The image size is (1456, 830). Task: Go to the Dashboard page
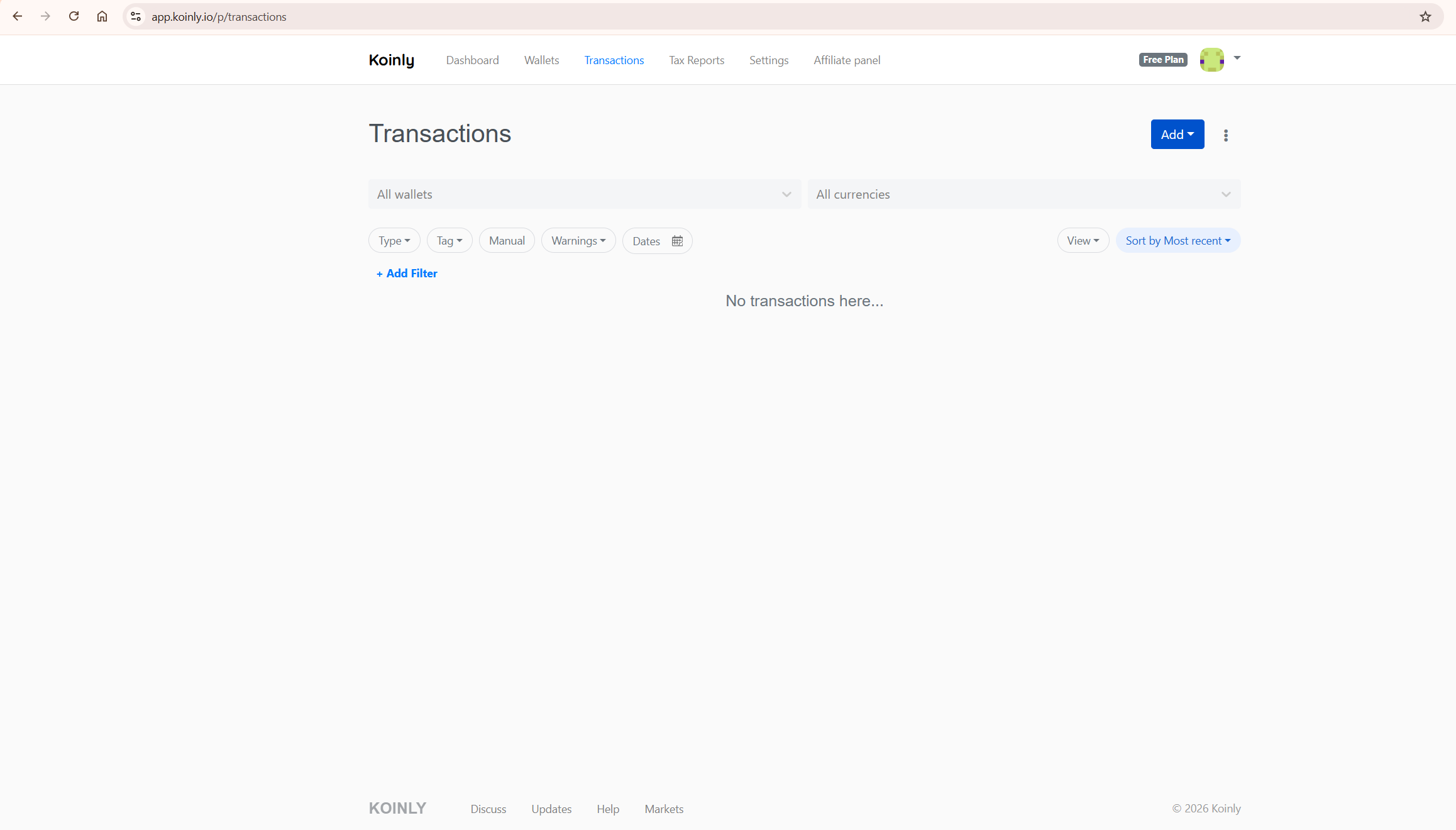point(472,60)
